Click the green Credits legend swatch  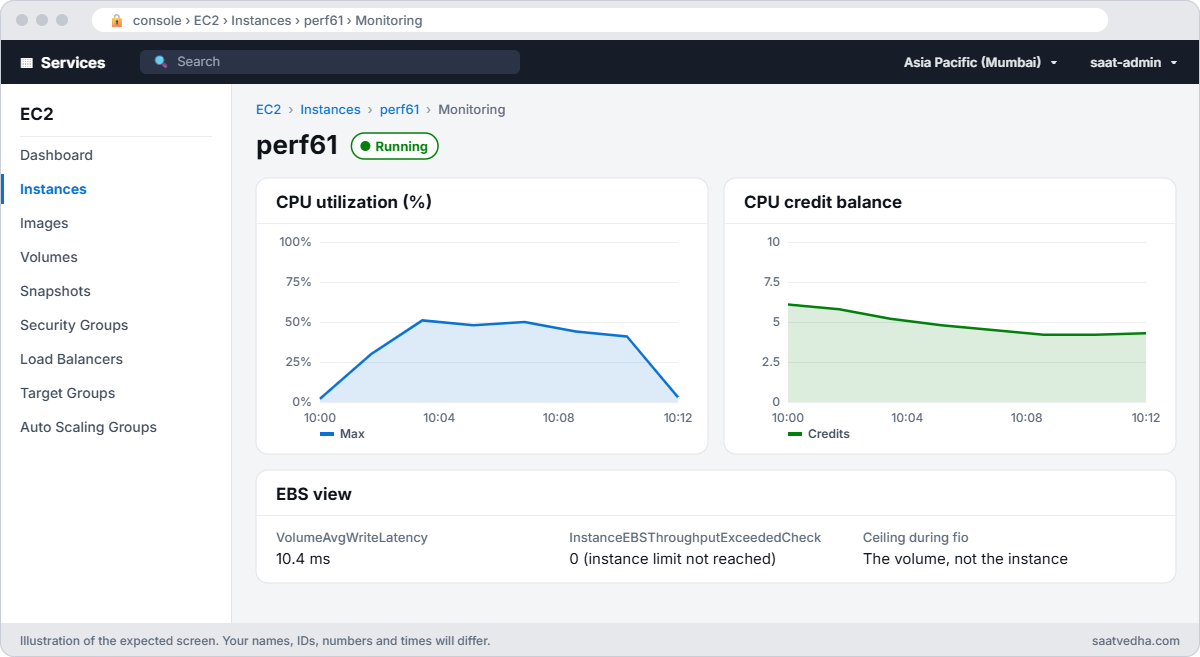795,434
